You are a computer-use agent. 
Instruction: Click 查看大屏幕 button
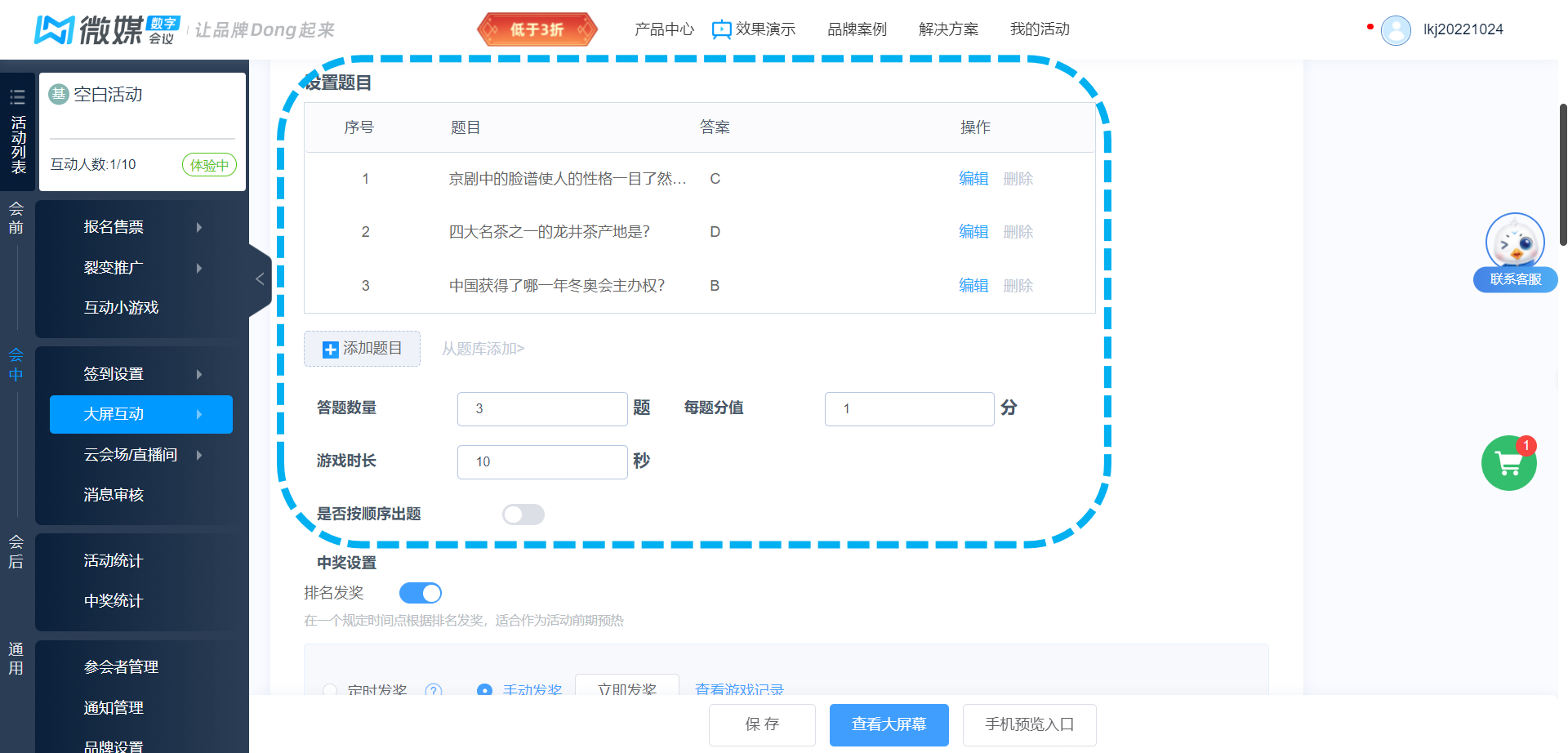tap(889, 724)
